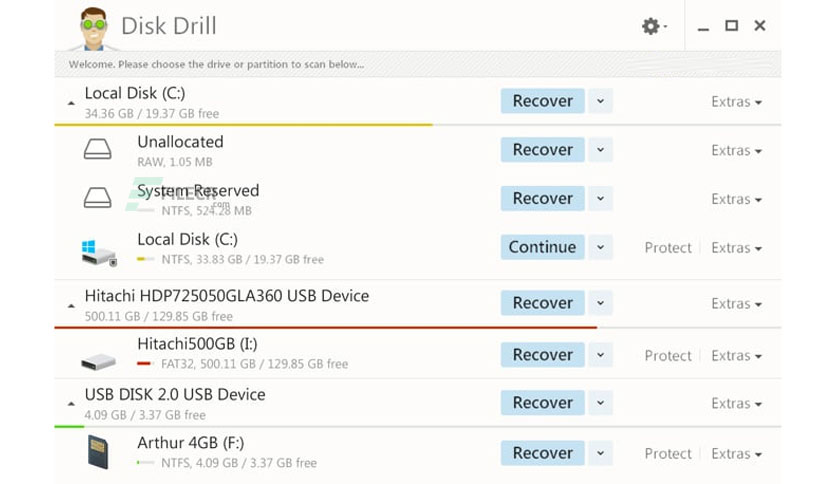
Task: Collapse the Hitachi HDP725050GLA360 USB Device group
Action: 71,306
